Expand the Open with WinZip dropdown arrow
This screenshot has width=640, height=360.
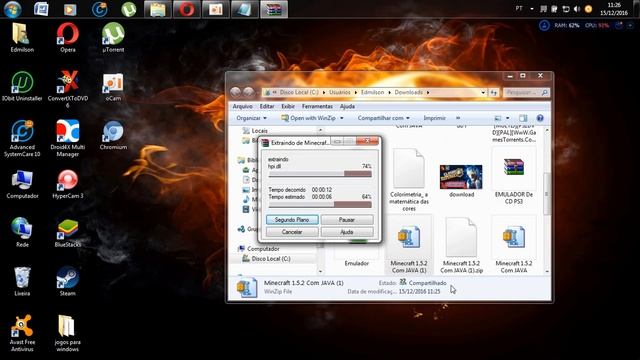[x=342, y=118]
